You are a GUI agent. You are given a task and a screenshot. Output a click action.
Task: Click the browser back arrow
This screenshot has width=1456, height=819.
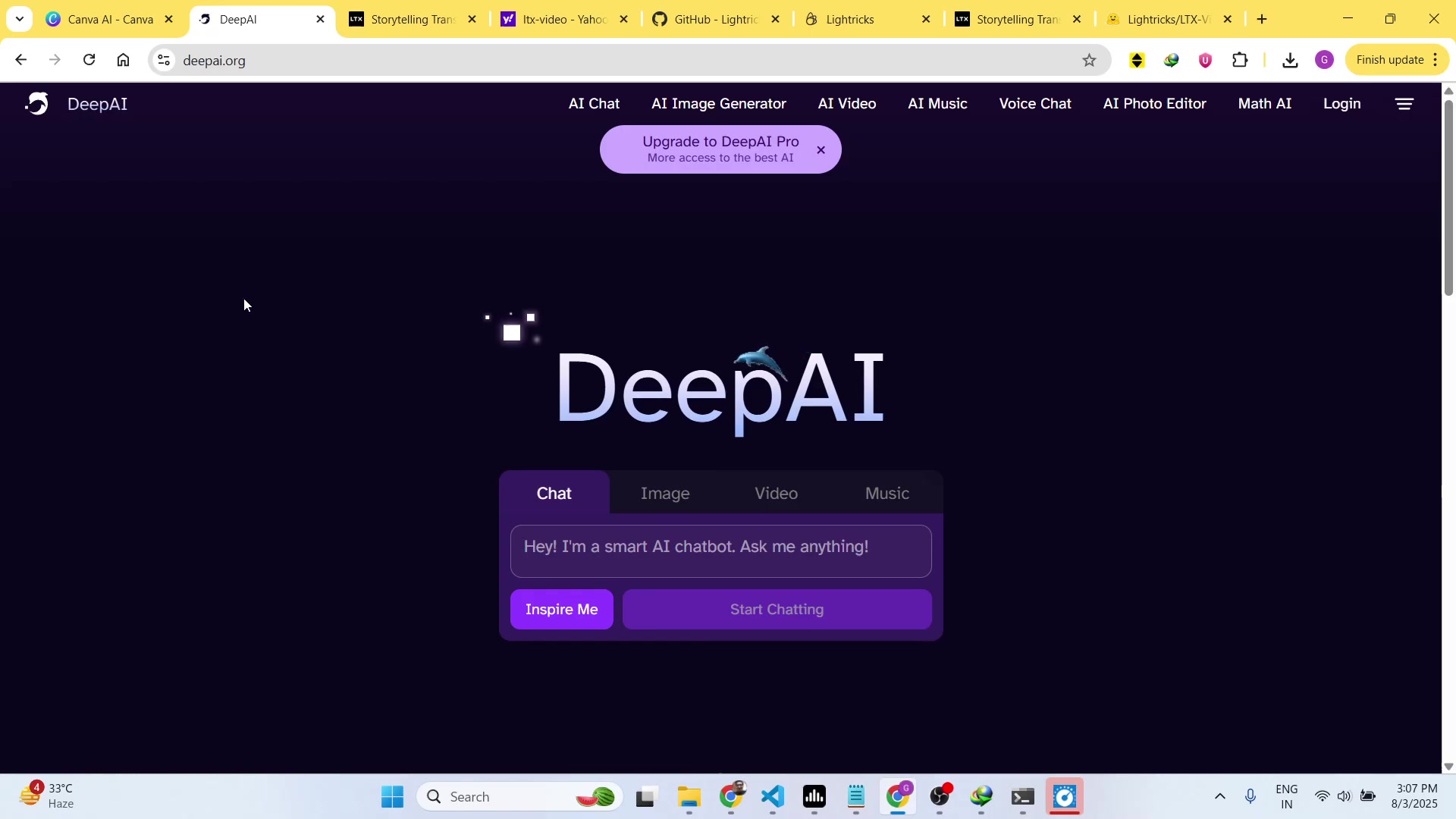pos(20,60)
